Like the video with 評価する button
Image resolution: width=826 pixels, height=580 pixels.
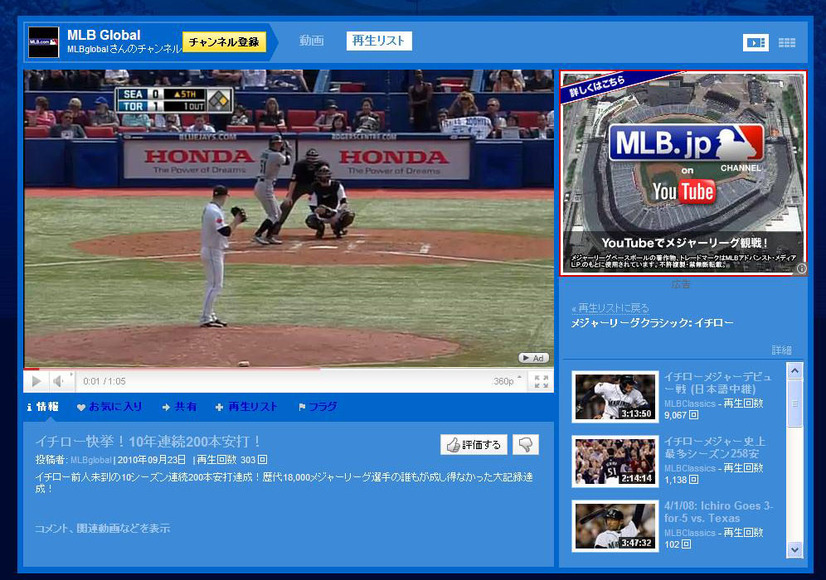(x=474, y=445)
